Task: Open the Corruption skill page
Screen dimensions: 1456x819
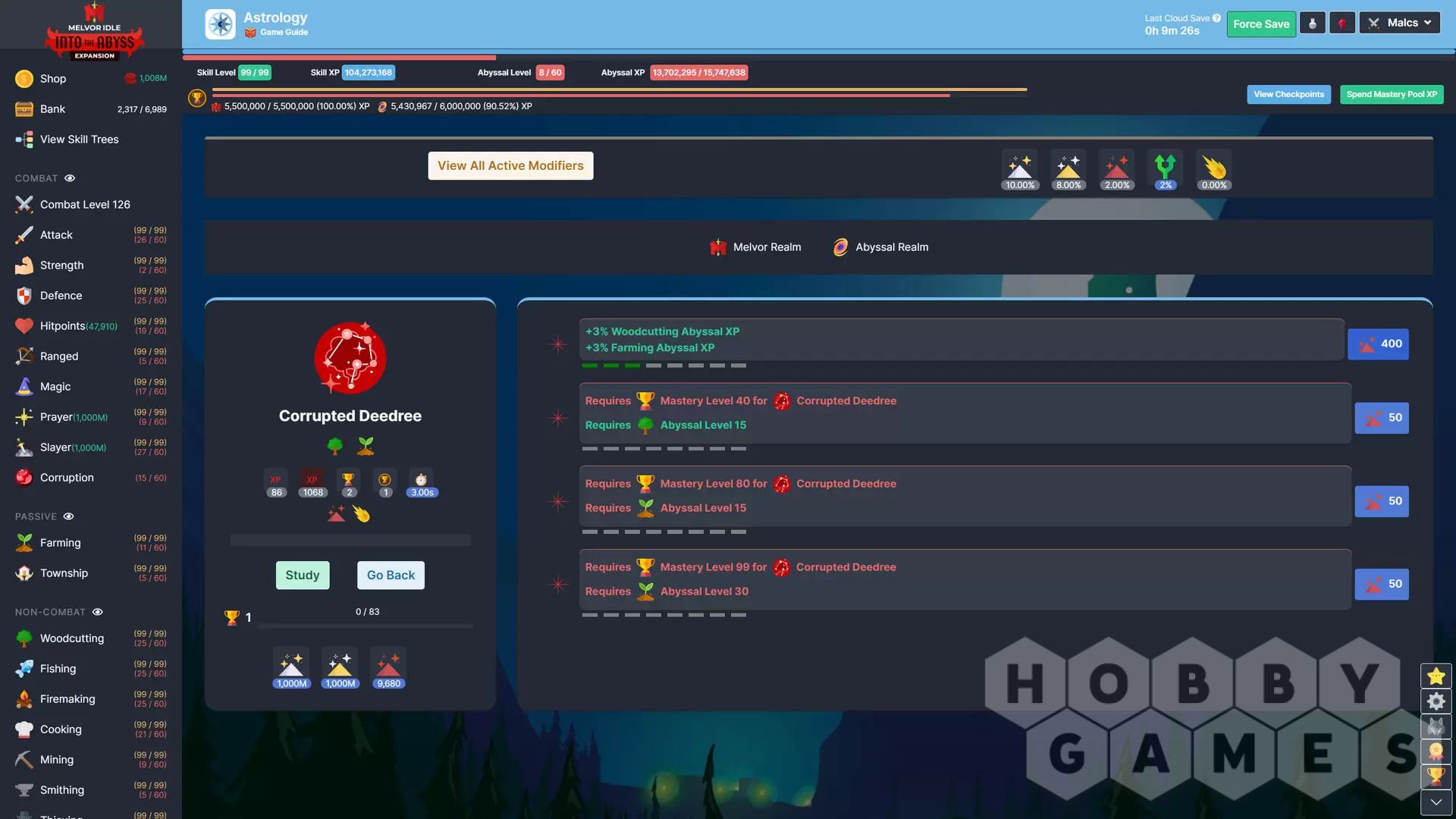Action: [91, 478]
